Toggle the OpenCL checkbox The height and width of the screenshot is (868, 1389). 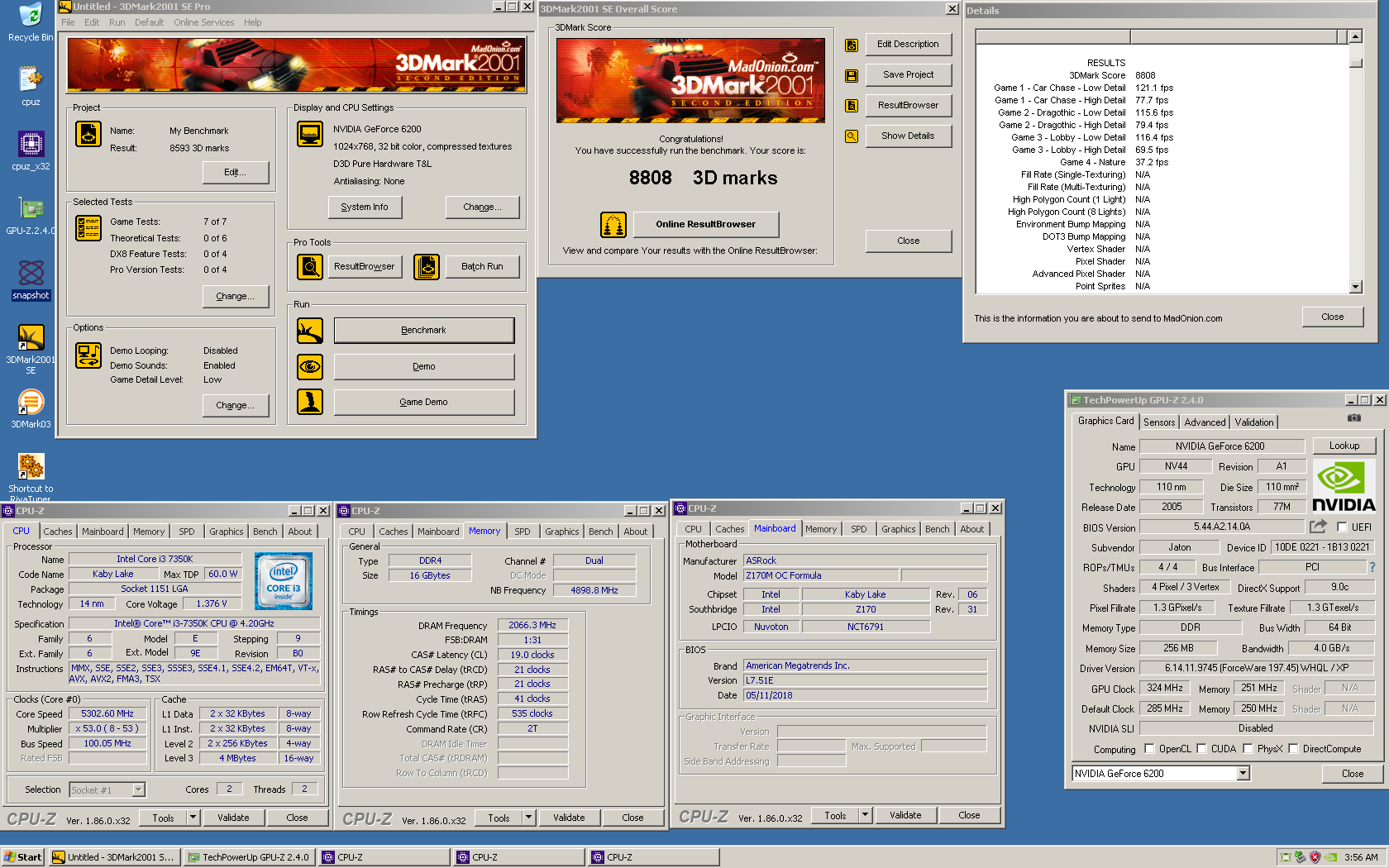[1149, 749]
